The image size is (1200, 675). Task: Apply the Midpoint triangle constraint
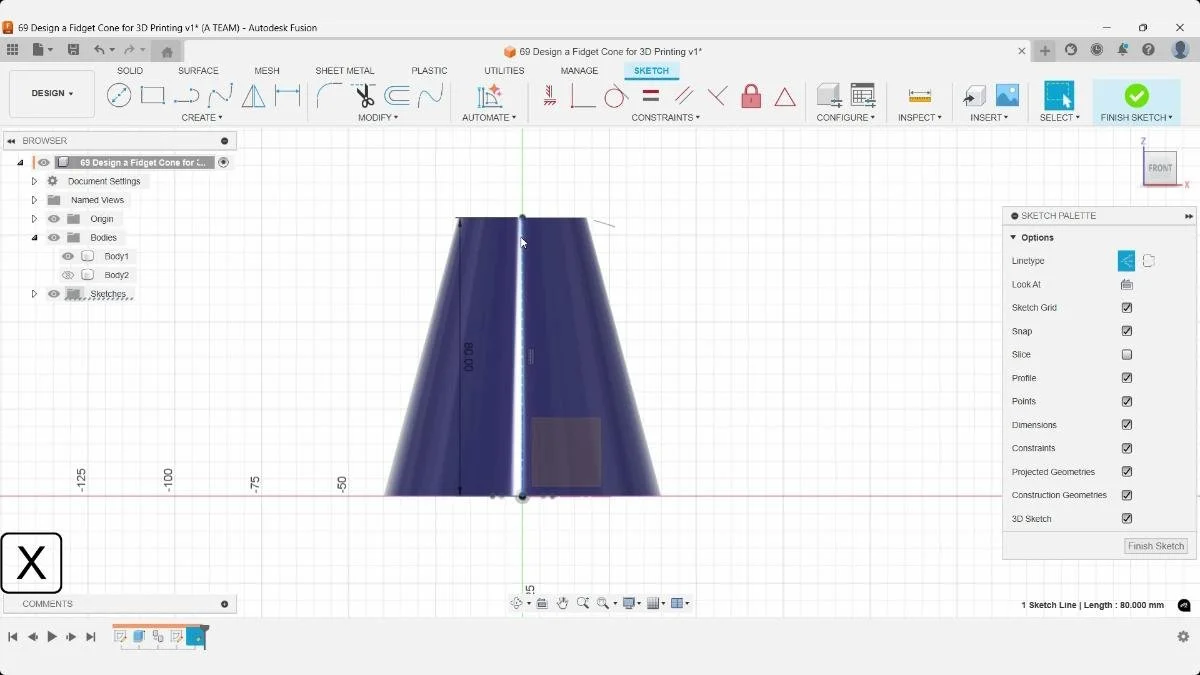(x=785, y=96)
